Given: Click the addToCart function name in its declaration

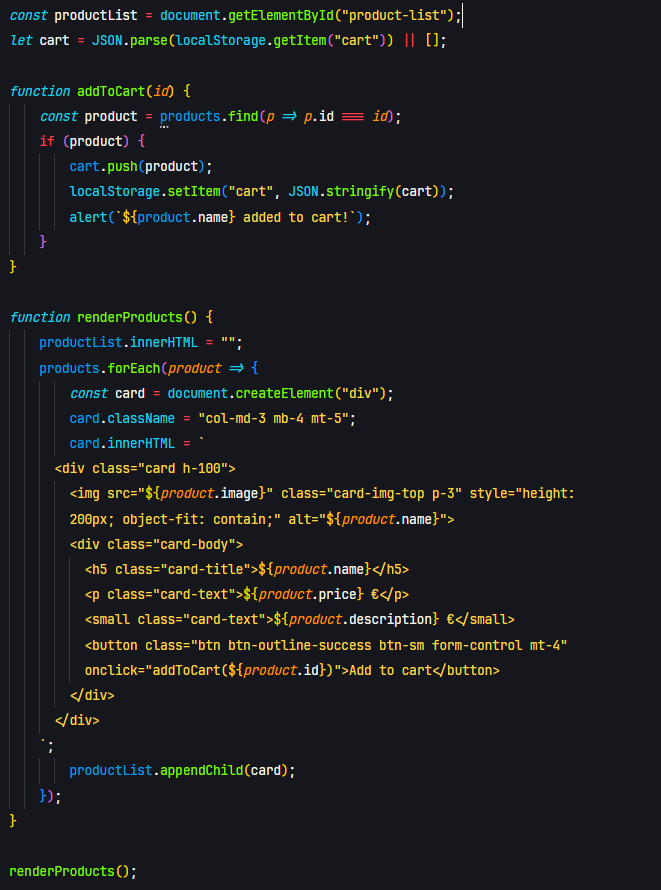Looking at the screenshot, I should 111,91.
